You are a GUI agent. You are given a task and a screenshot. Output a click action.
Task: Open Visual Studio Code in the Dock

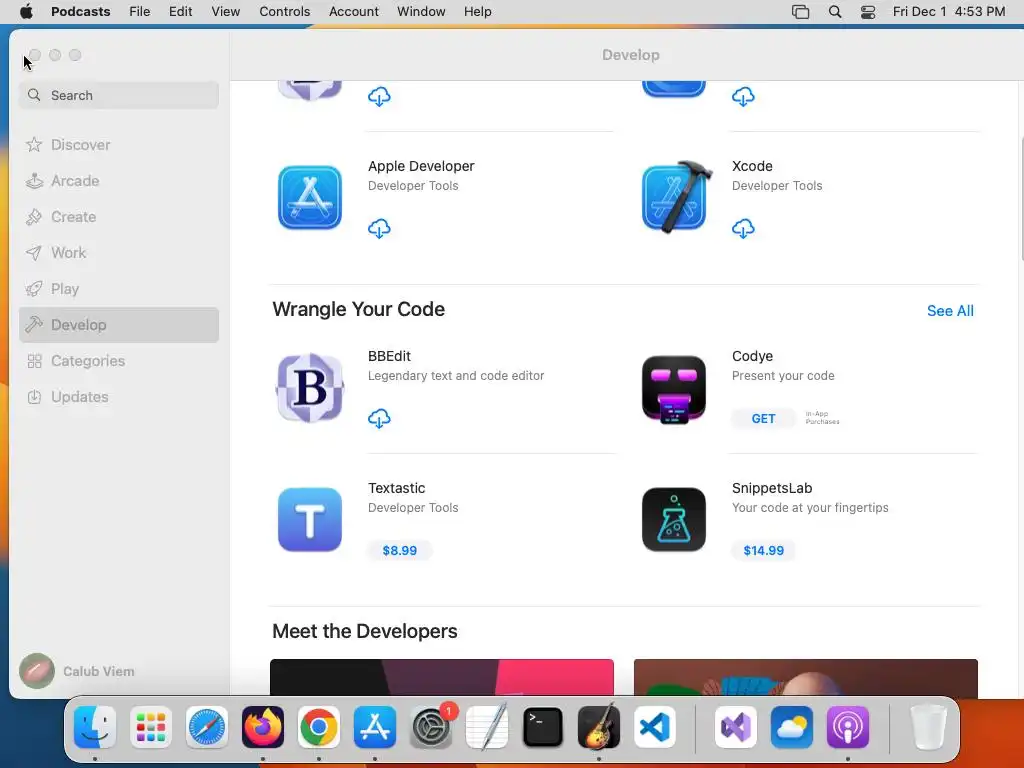point(655,727)
